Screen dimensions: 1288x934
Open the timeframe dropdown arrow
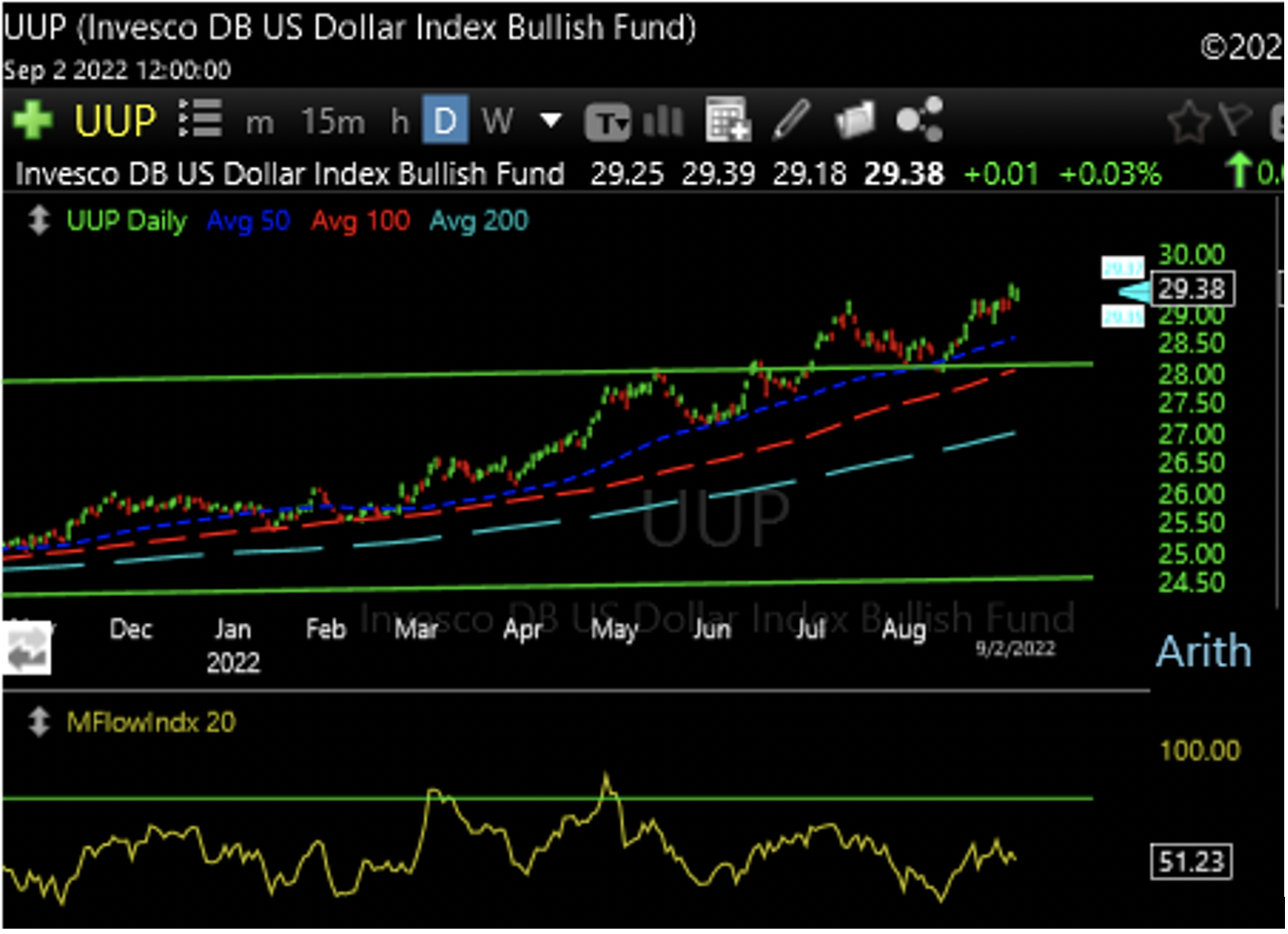tap(551, 120)
